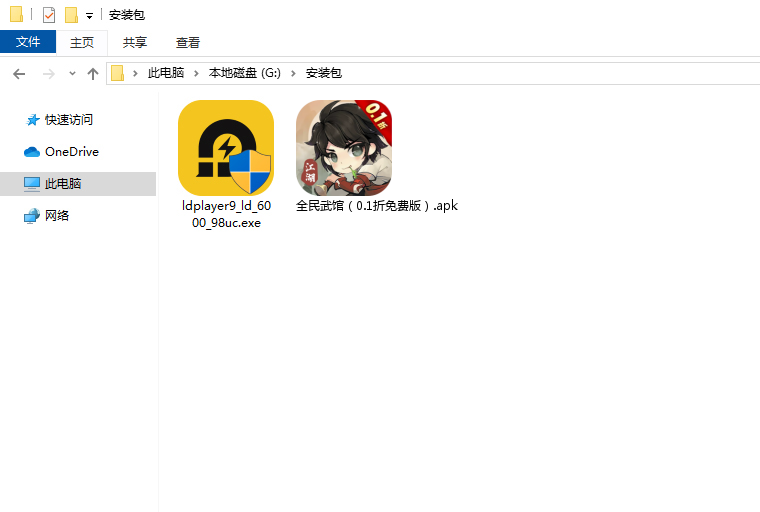Select 安装包 in the address path
The width and height of the screenshot is (760, 512).
[324, 73]
